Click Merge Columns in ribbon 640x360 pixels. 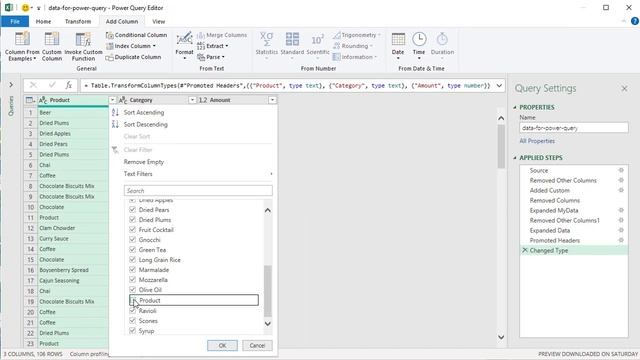[222, 35]
